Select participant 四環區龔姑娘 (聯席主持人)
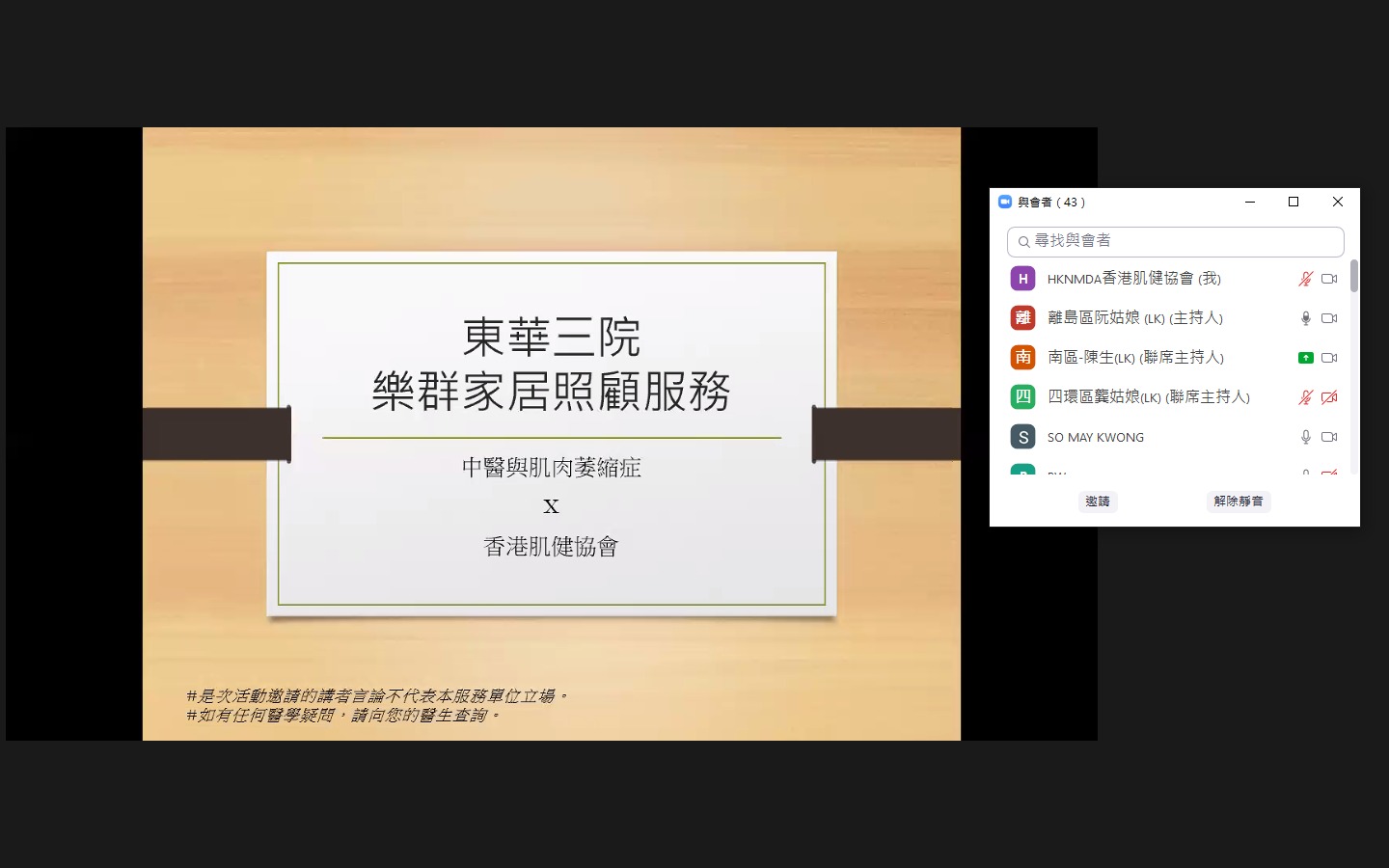The height and width of the screenshot is (868, 1389). click(x=1149, y=397)
